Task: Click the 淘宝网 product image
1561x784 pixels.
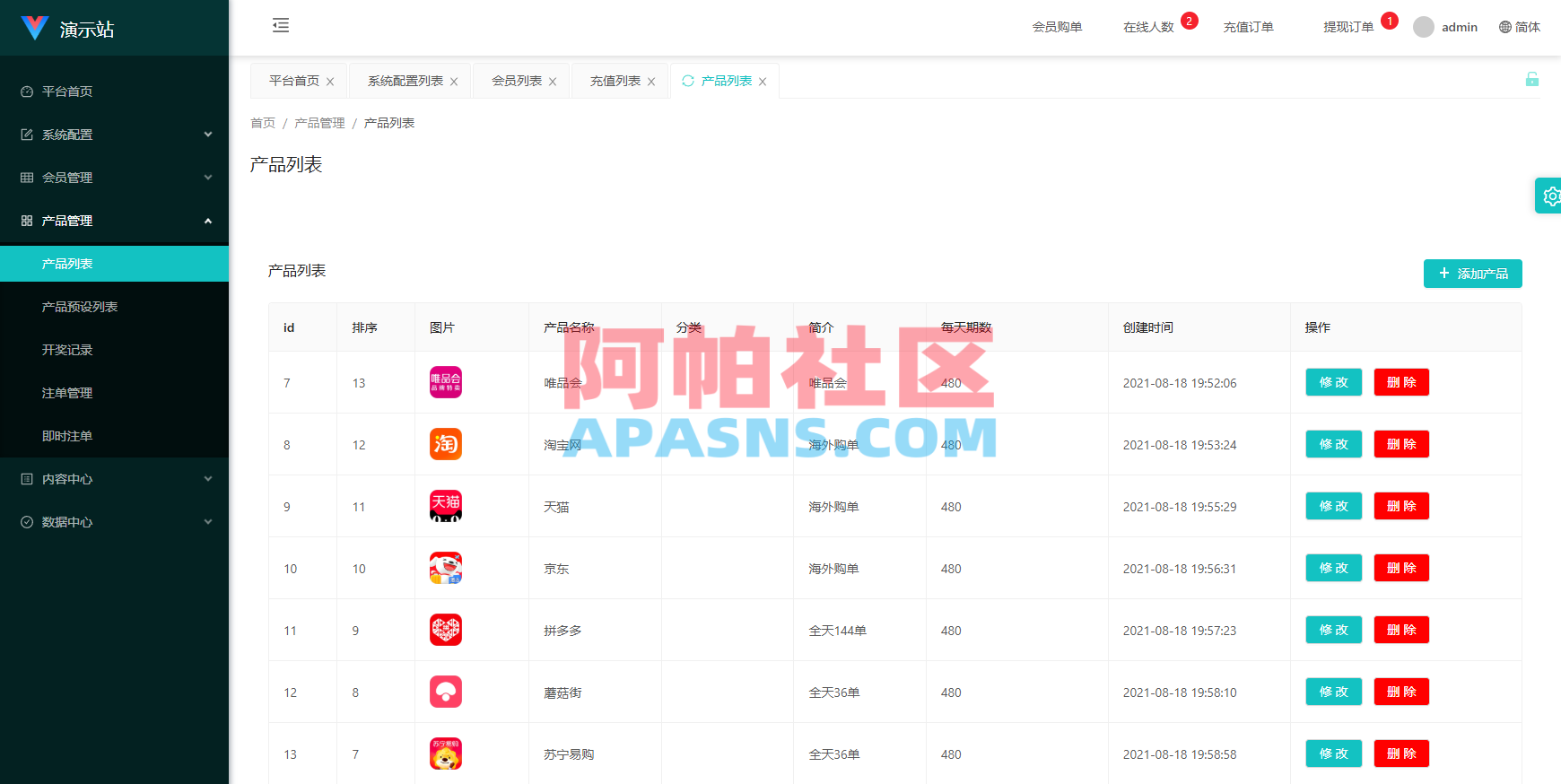Action: point(446,444)
